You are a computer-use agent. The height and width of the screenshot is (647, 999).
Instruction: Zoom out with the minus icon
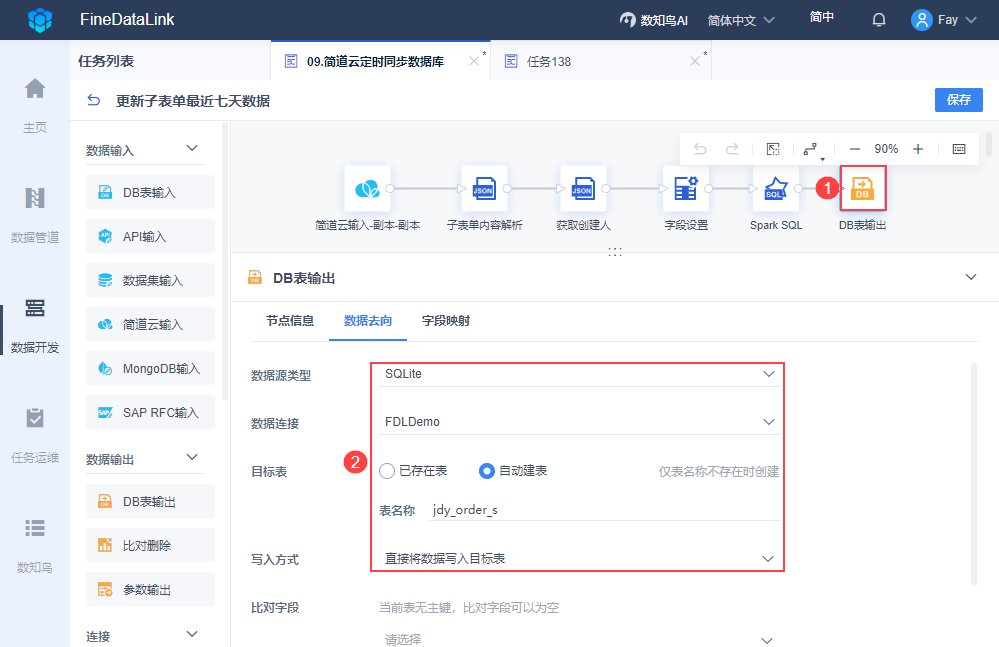point(855,149)
